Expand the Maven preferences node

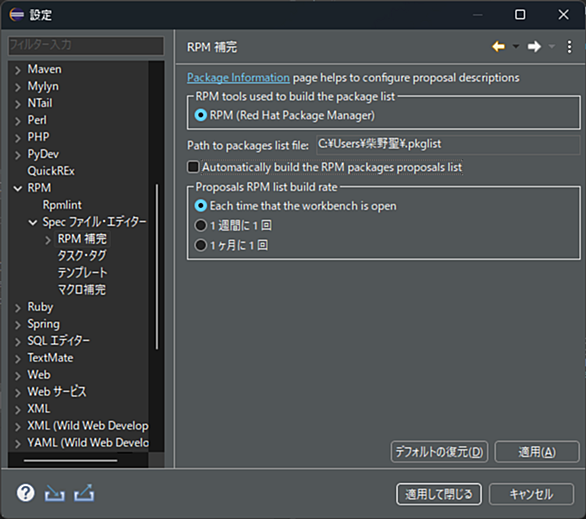pyautogui.click(x=18, y=70)
